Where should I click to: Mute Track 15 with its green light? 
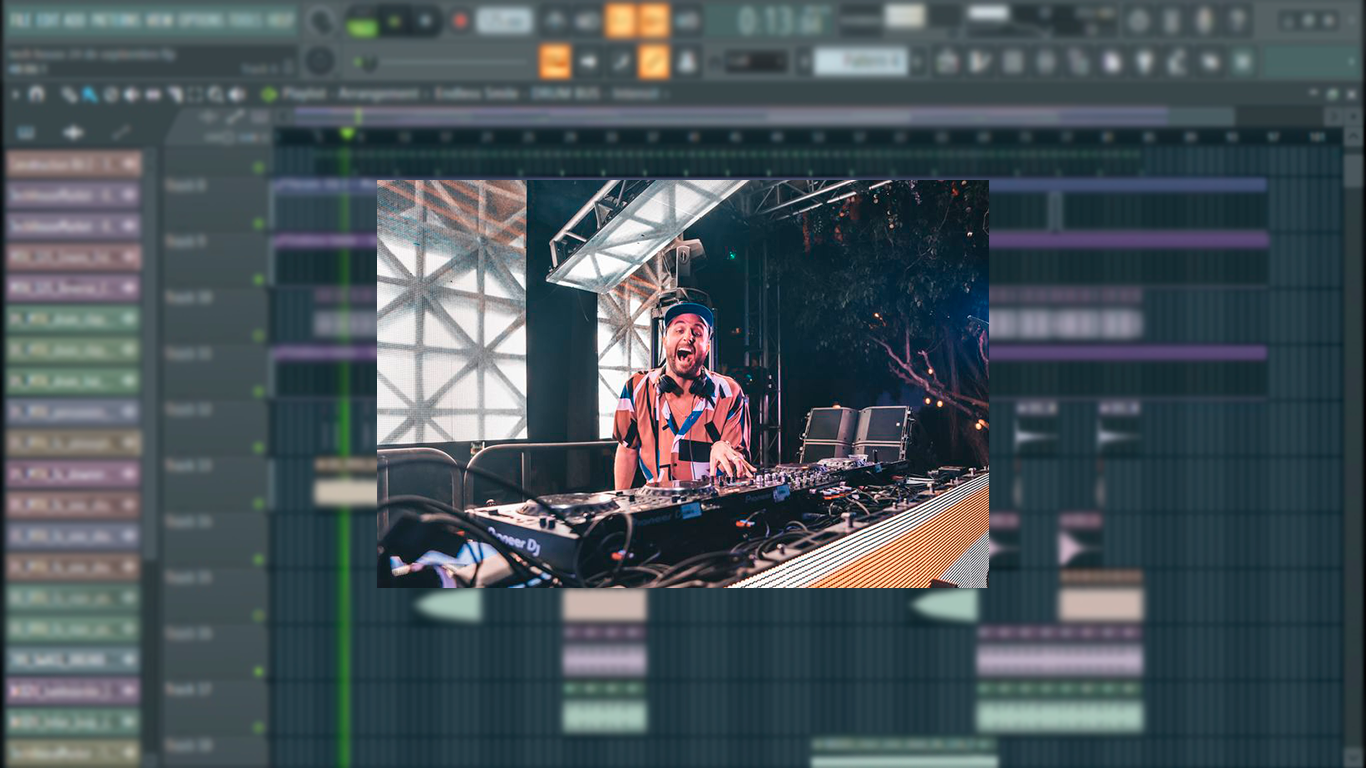coord(259,616)
